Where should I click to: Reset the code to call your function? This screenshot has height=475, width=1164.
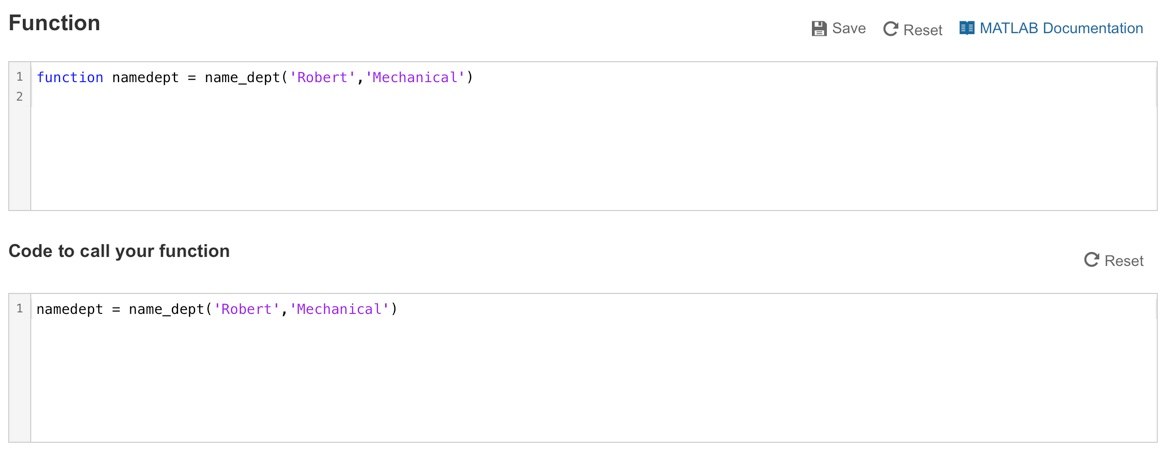coord(1114,261)
